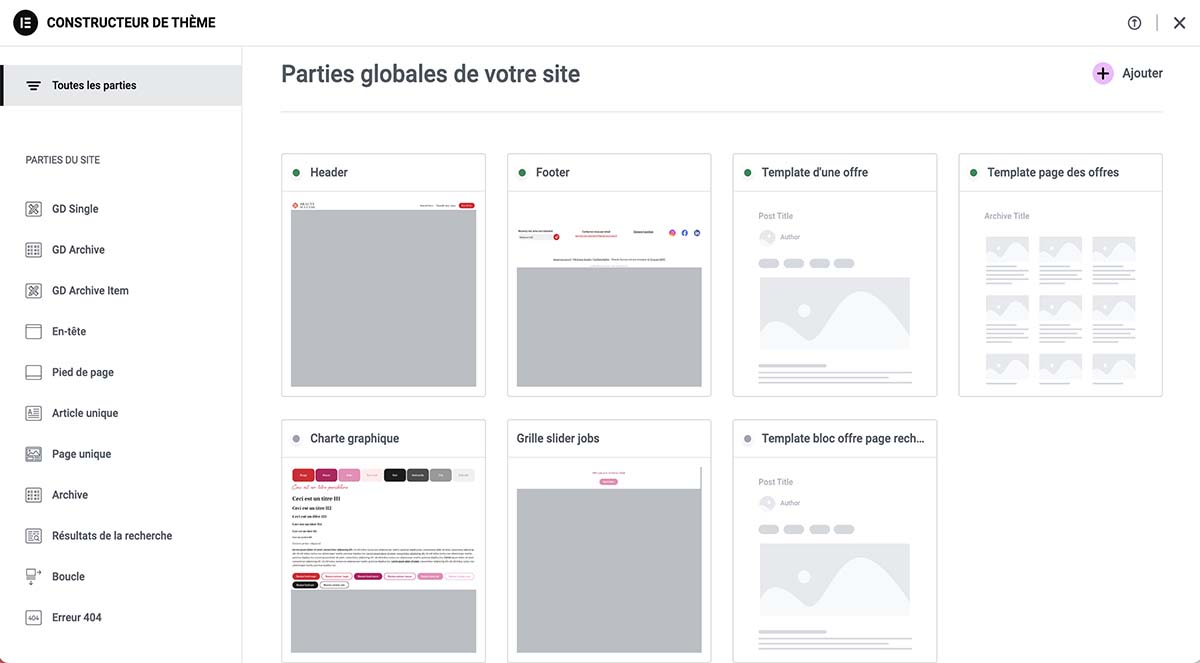1200x663 pixels.
Task: Click the GD Archive grid icon
Action: (x=33, y=250)
